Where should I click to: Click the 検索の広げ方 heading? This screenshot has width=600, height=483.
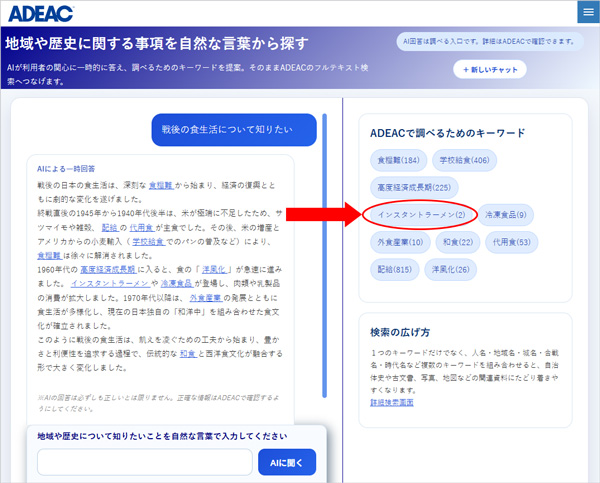[400, 332]
